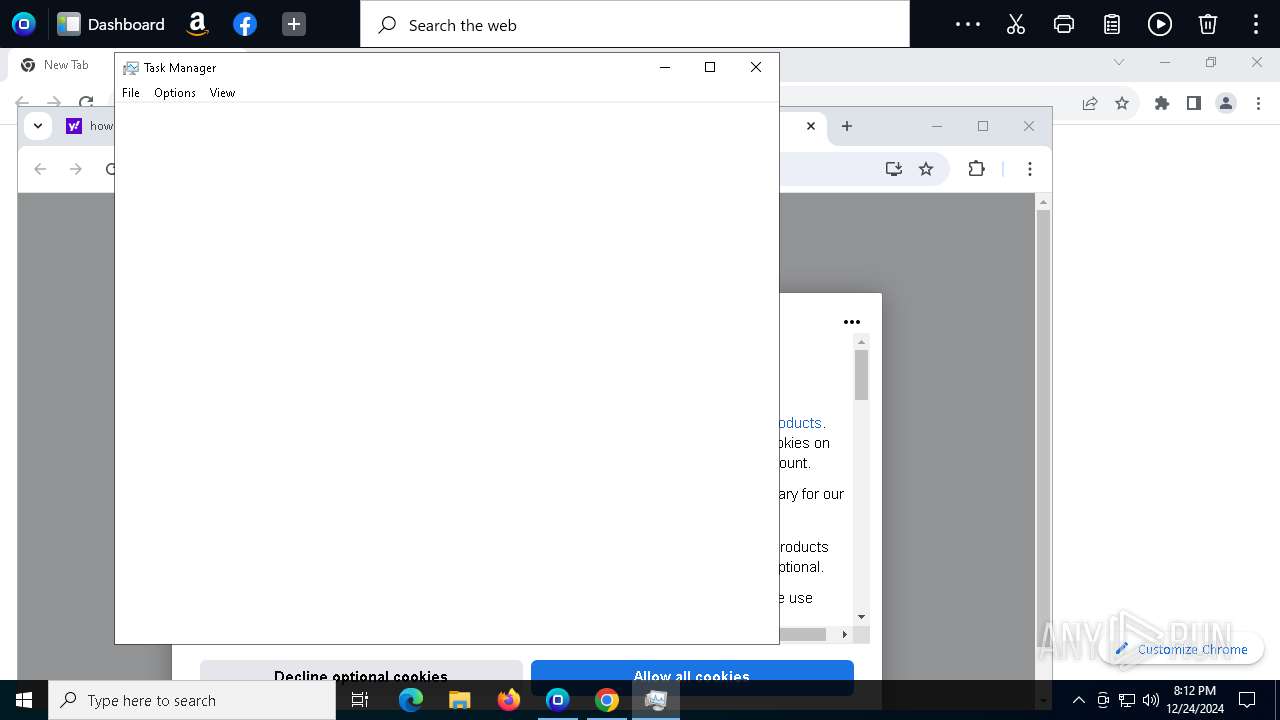Open a new tab in Chrome window
The height and width of the screenshot is (720, 1280).
[847, 126]
